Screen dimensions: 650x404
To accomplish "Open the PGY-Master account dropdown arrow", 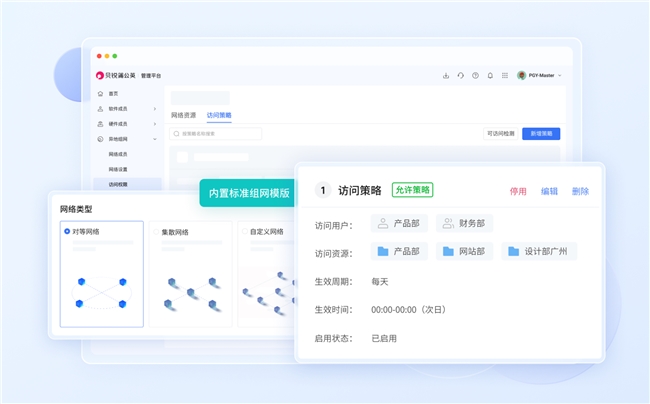I will [x=560, y=76].
